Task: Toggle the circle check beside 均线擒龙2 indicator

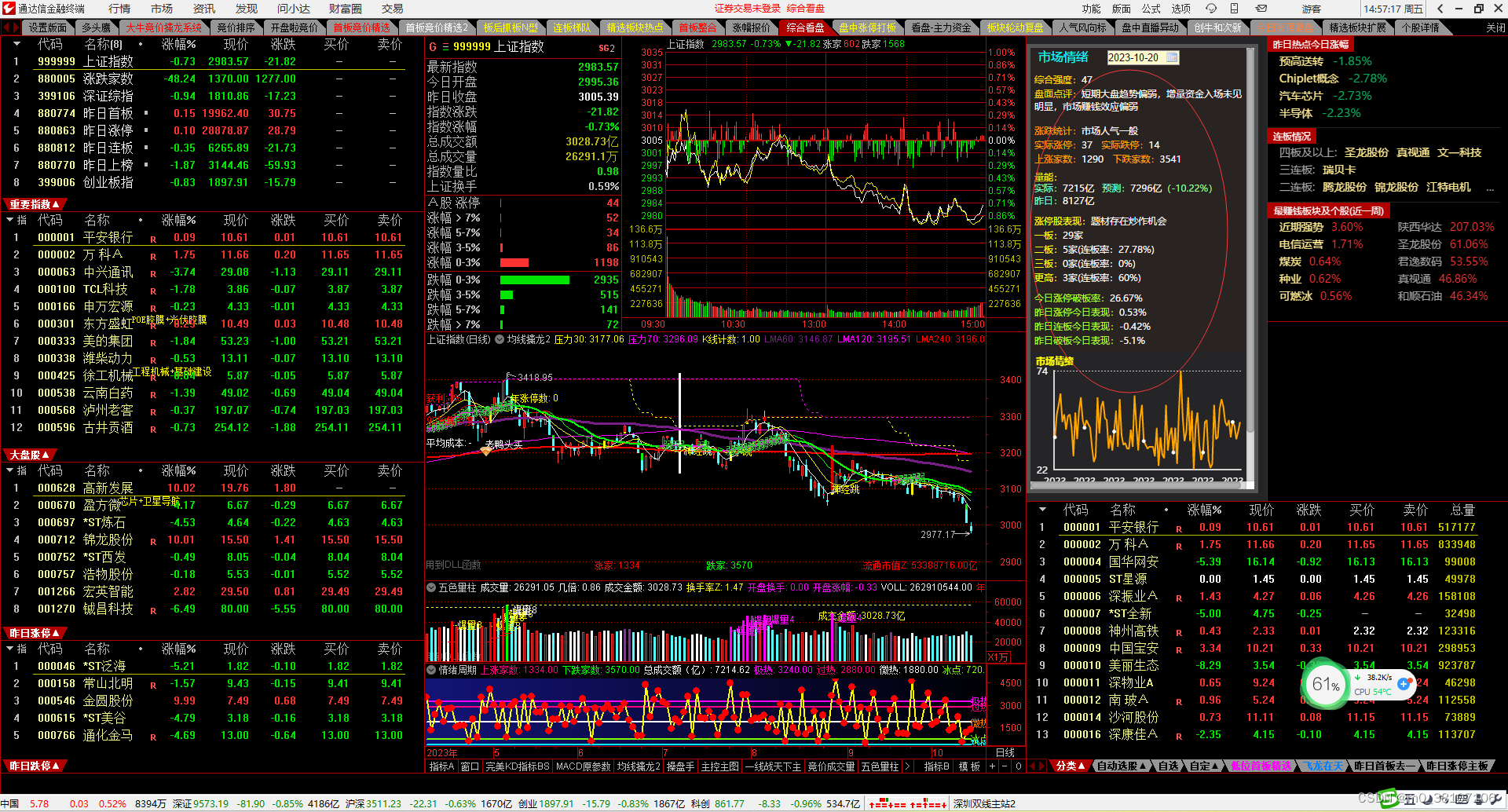Action: (500, 339)
